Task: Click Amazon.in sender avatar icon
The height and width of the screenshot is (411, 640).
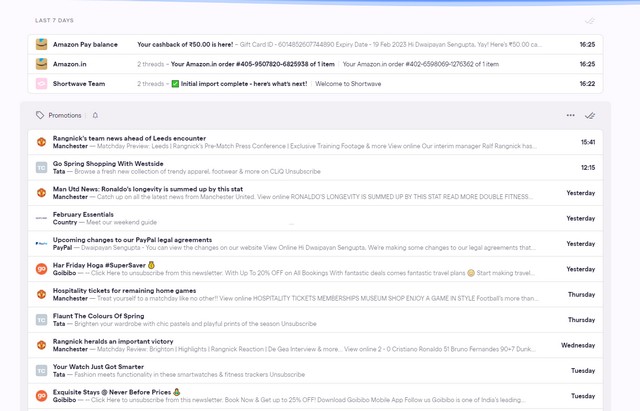Action: point(41,64)
